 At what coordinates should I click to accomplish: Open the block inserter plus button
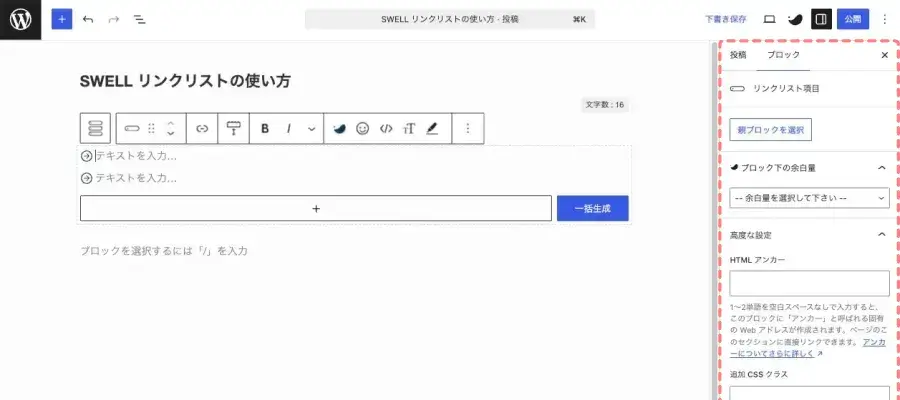pyautogui.click(x=62, y=20)
